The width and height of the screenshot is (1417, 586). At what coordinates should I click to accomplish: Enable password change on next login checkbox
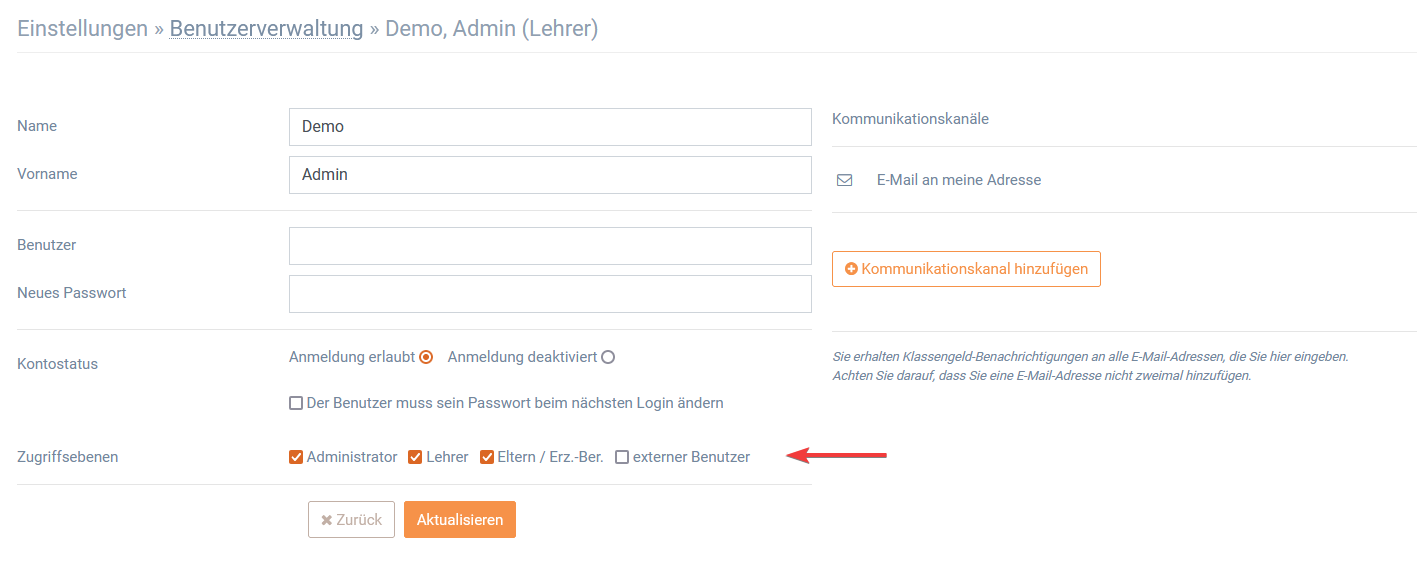tap(296, 404)
